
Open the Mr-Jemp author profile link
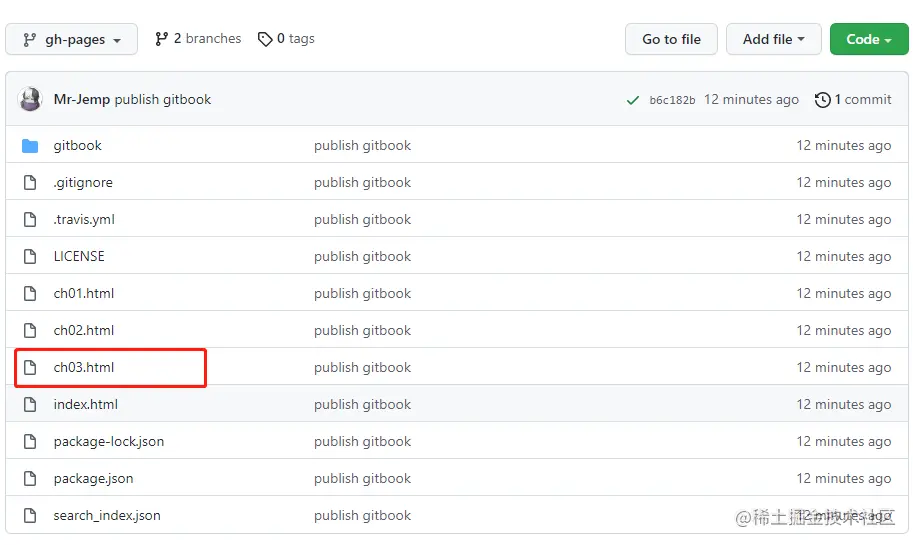[x=82, y=100]
